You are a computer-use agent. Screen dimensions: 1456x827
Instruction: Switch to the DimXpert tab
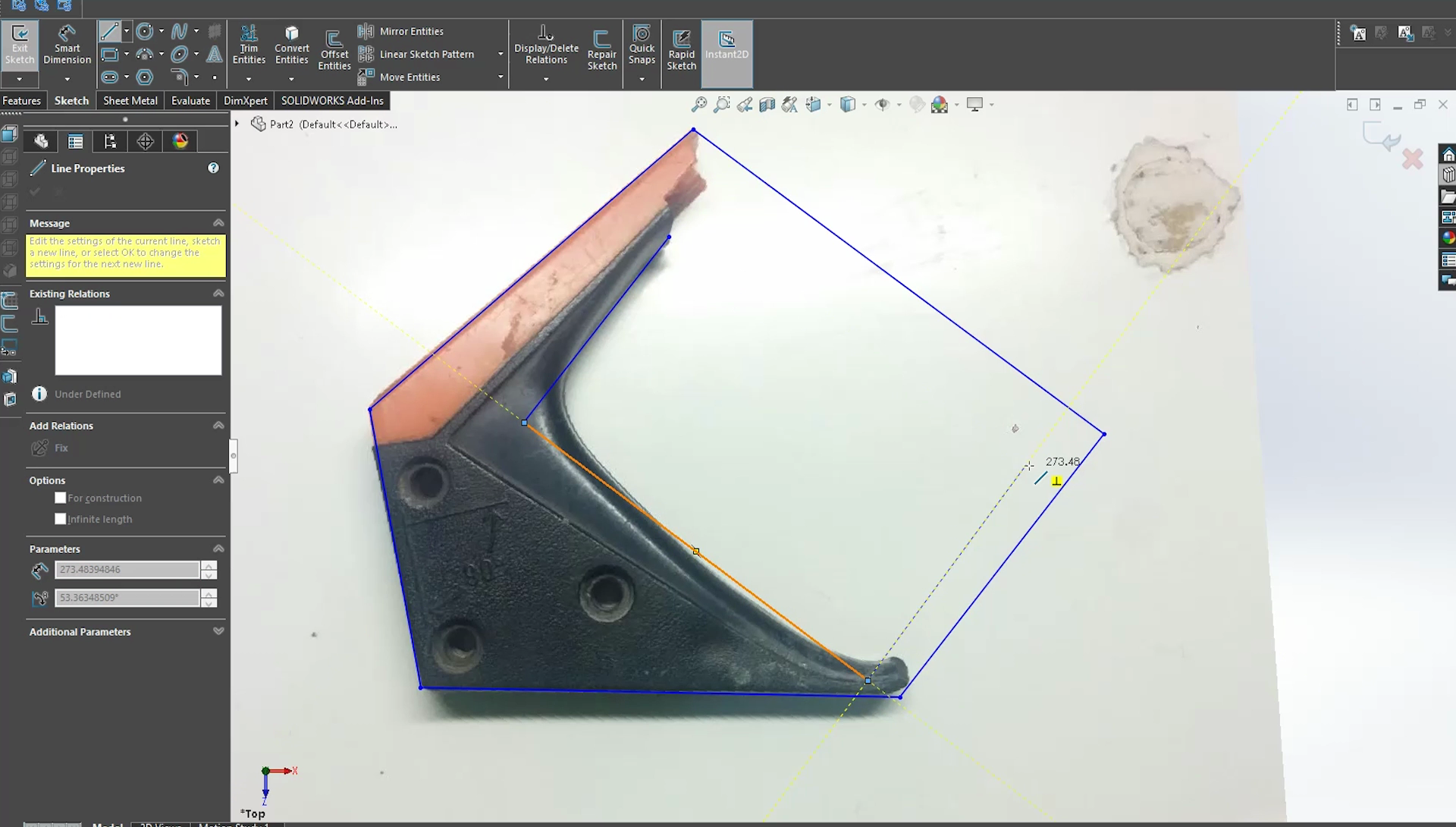(245, 100)
